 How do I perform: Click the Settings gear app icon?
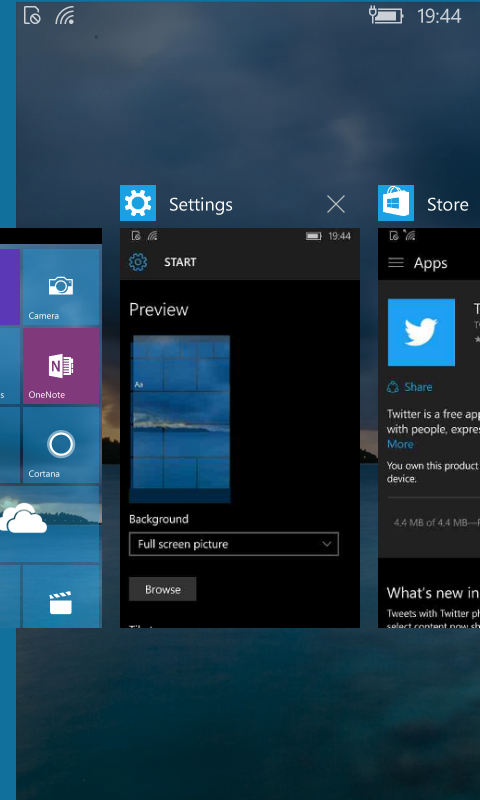coord(138,203)
